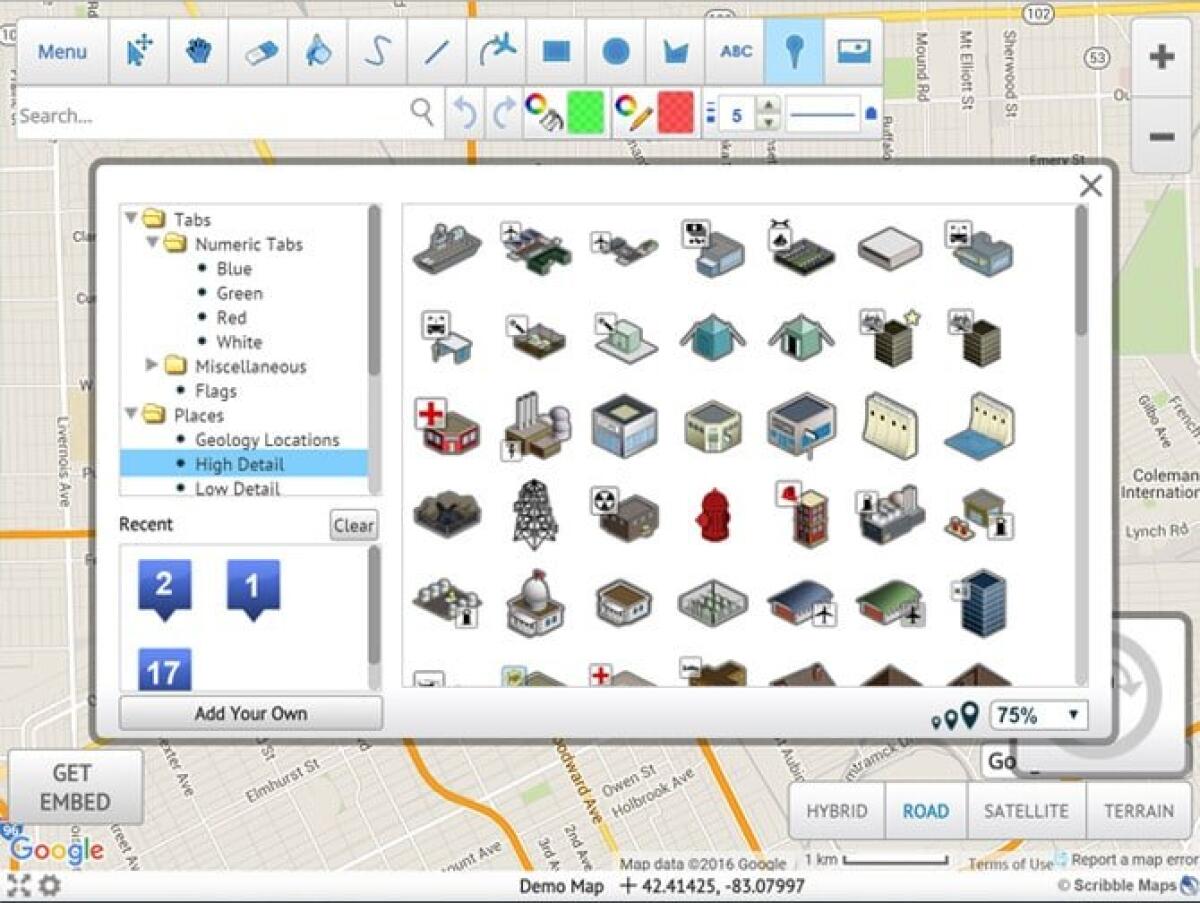Screen dimensions: 1200x903
Task: Select the Rectangle shape tool
Action: point(556,50)
